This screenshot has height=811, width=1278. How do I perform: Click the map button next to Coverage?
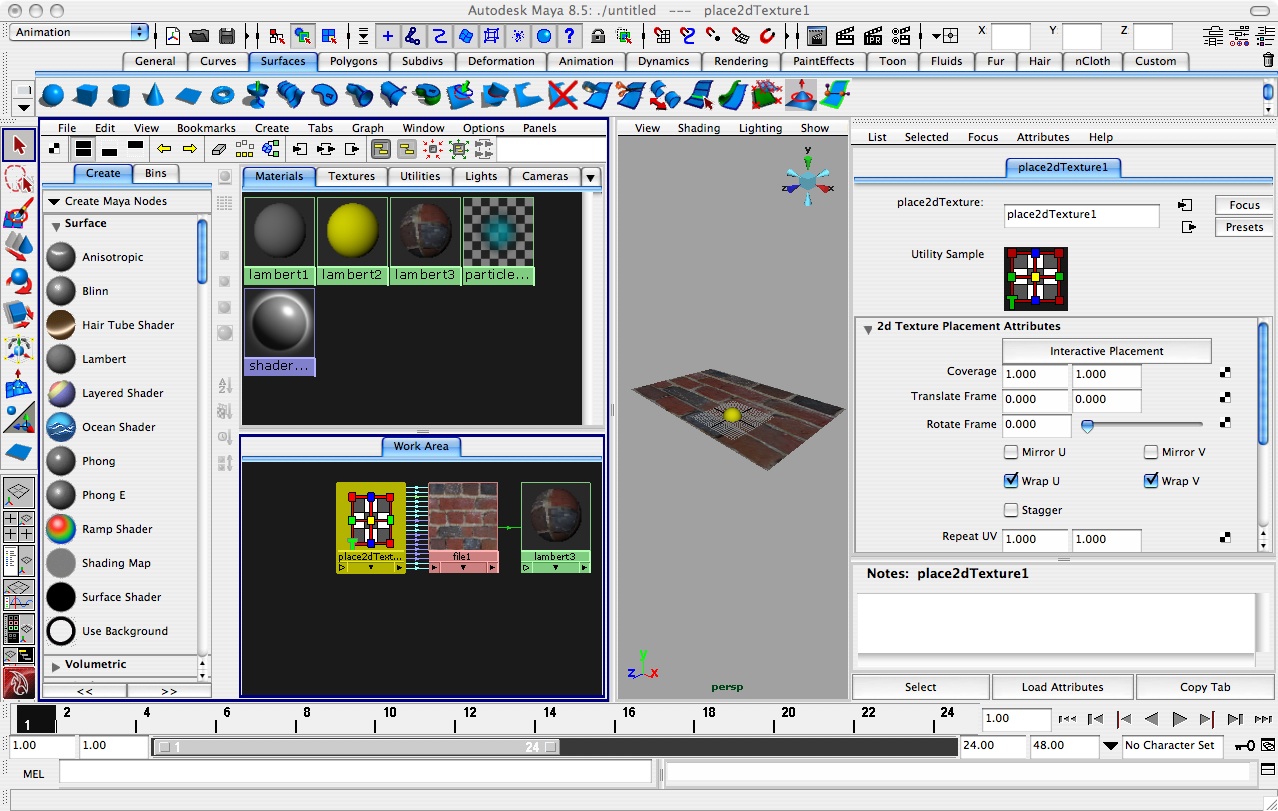[1225, 372]
